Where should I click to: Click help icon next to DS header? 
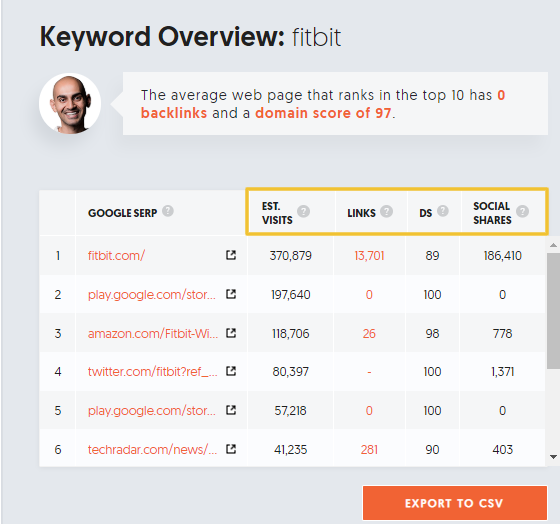click(x=443, y=211)
